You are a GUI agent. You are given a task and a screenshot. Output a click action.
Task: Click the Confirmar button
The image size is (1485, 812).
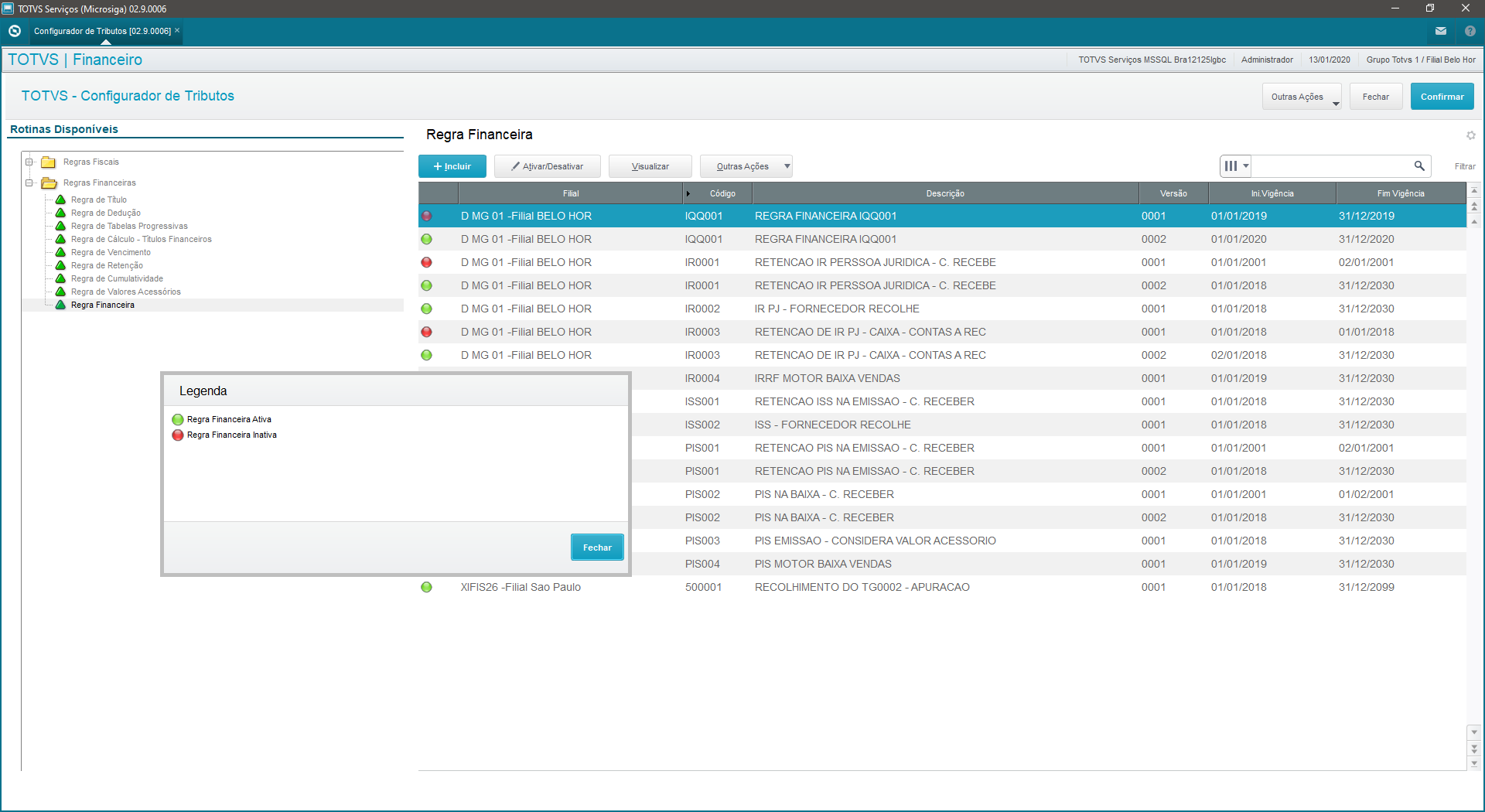pyautogui.click(x=1442, y=97)
